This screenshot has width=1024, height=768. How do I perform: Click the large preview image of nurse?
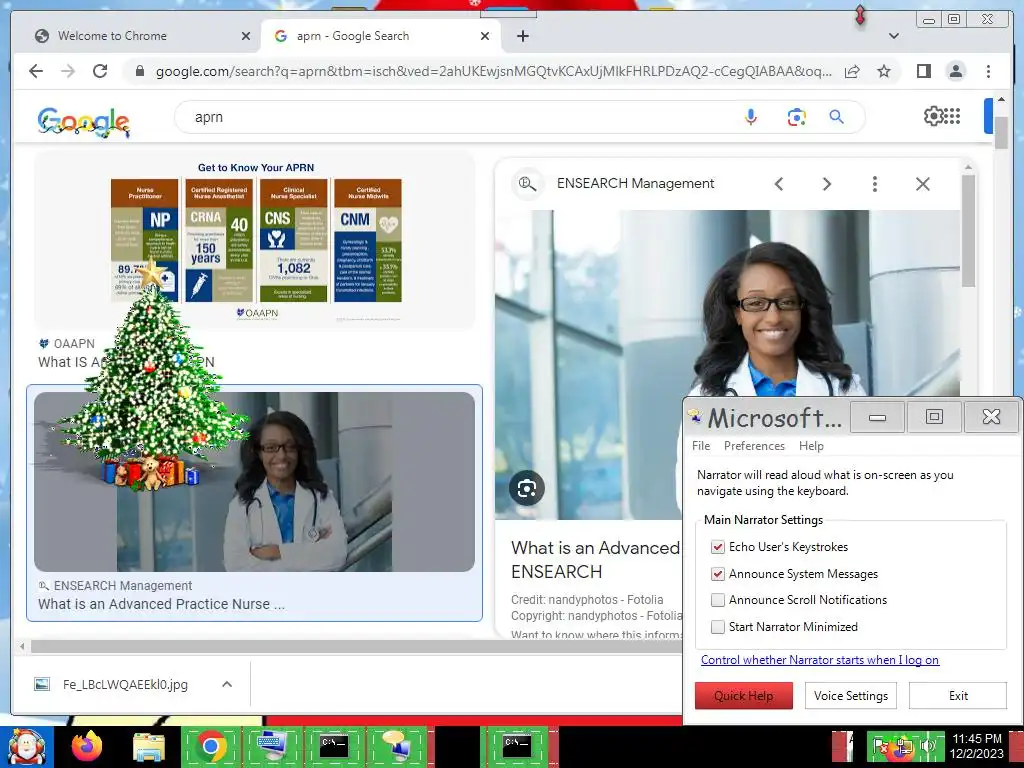click(727, 304)
